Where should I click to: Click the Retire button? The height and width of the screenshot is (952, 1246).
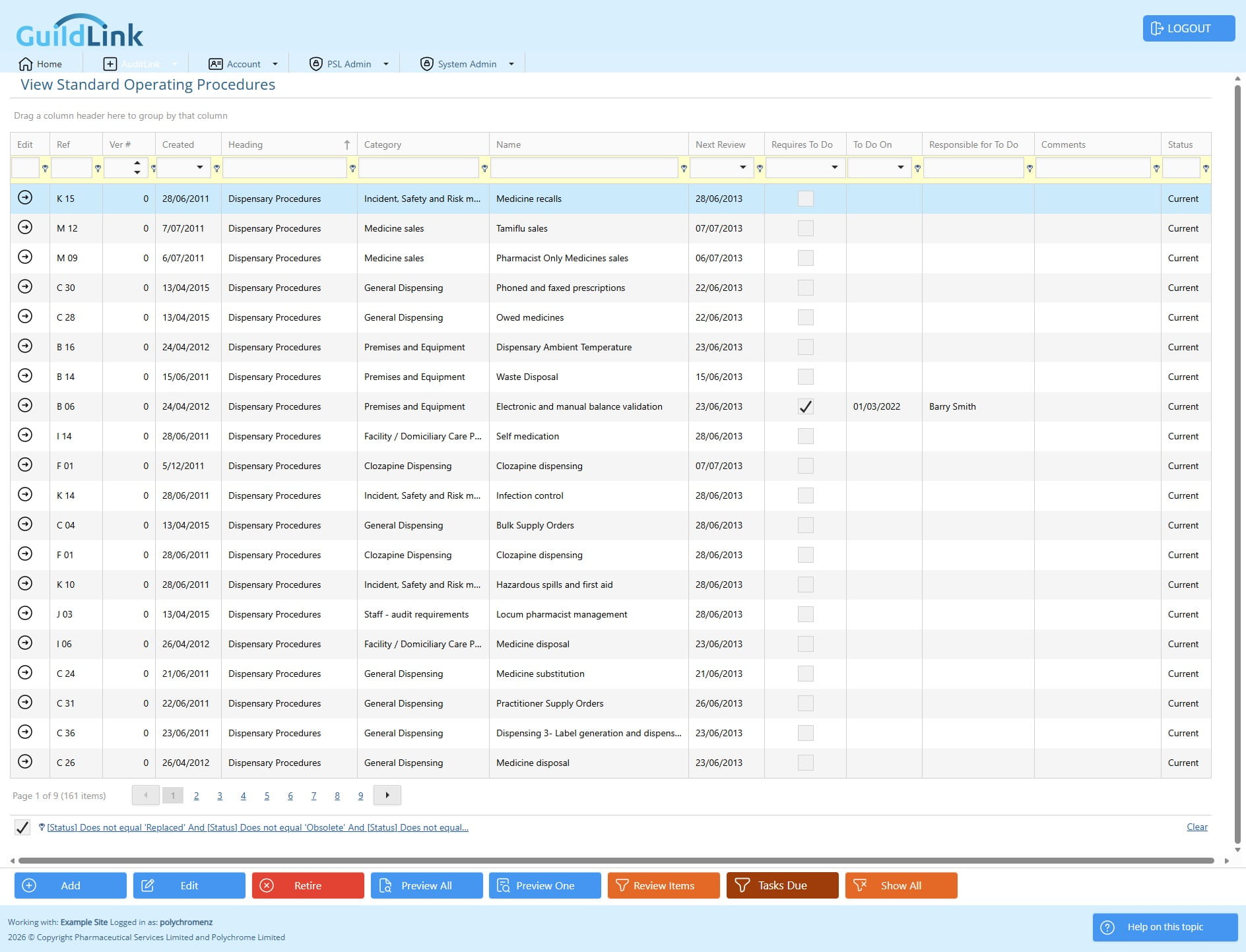point(308,885)
